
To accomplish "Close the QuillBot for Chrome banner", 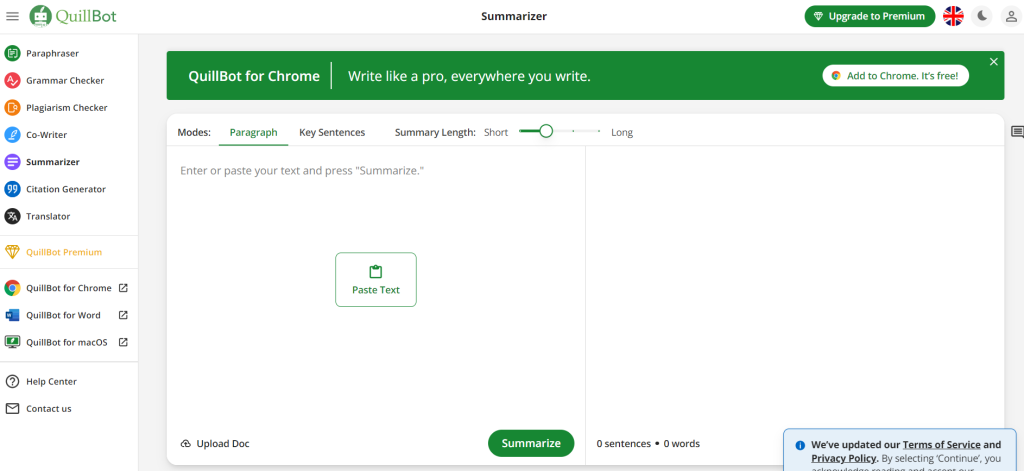I will 994,61.
